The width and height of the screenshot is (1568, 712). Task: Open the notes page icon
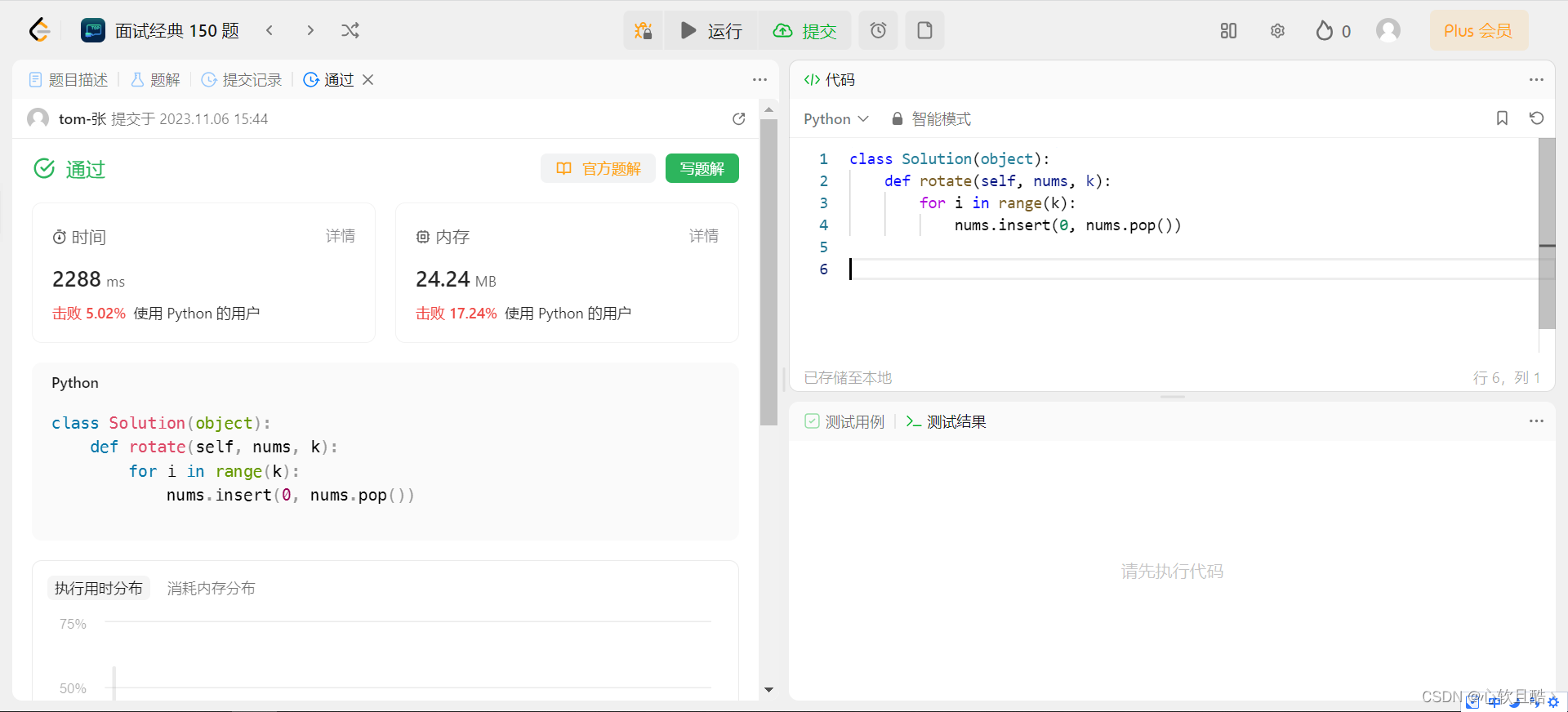click(924, 30)
